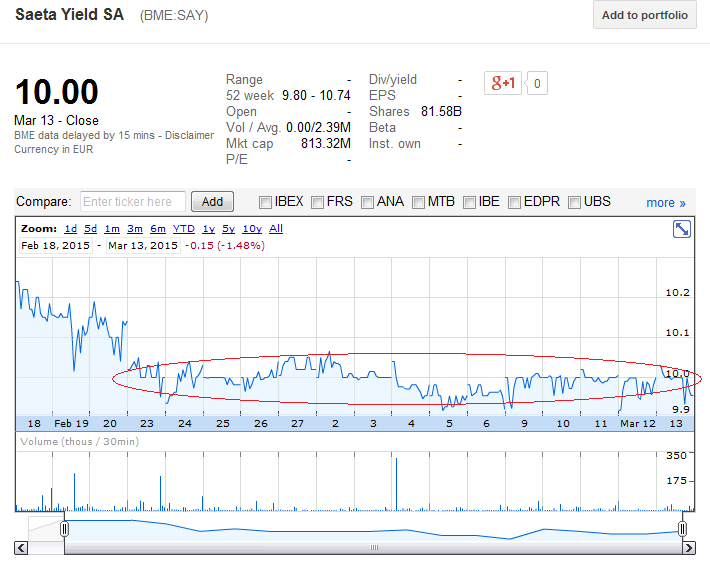Click the +1 count bubble

(537, 83)
